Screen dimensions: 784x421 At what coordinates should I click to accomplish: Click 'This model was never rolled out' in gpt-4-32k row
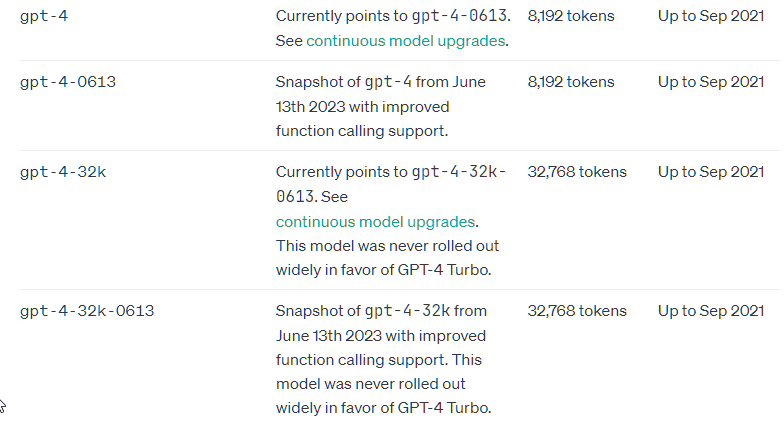coord(388,246)
